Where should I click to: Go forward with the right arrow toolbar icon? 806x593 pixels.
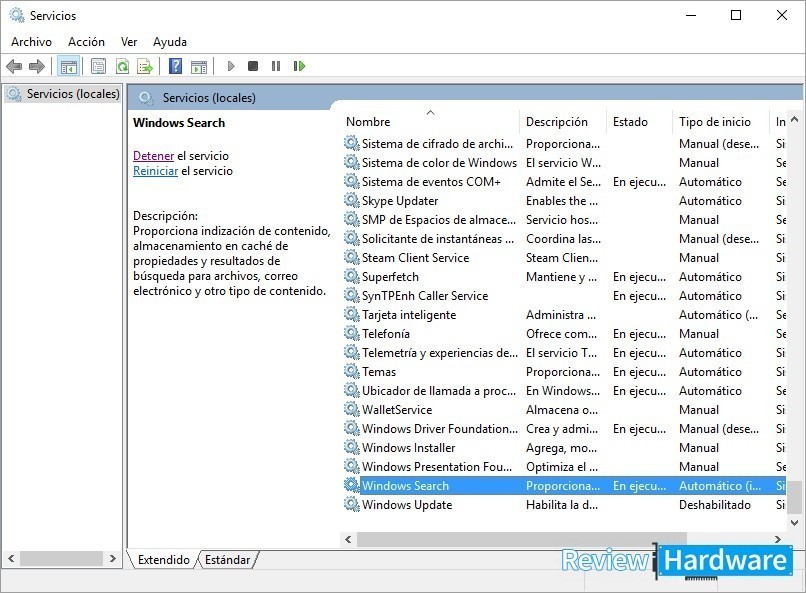coord(36,66)
